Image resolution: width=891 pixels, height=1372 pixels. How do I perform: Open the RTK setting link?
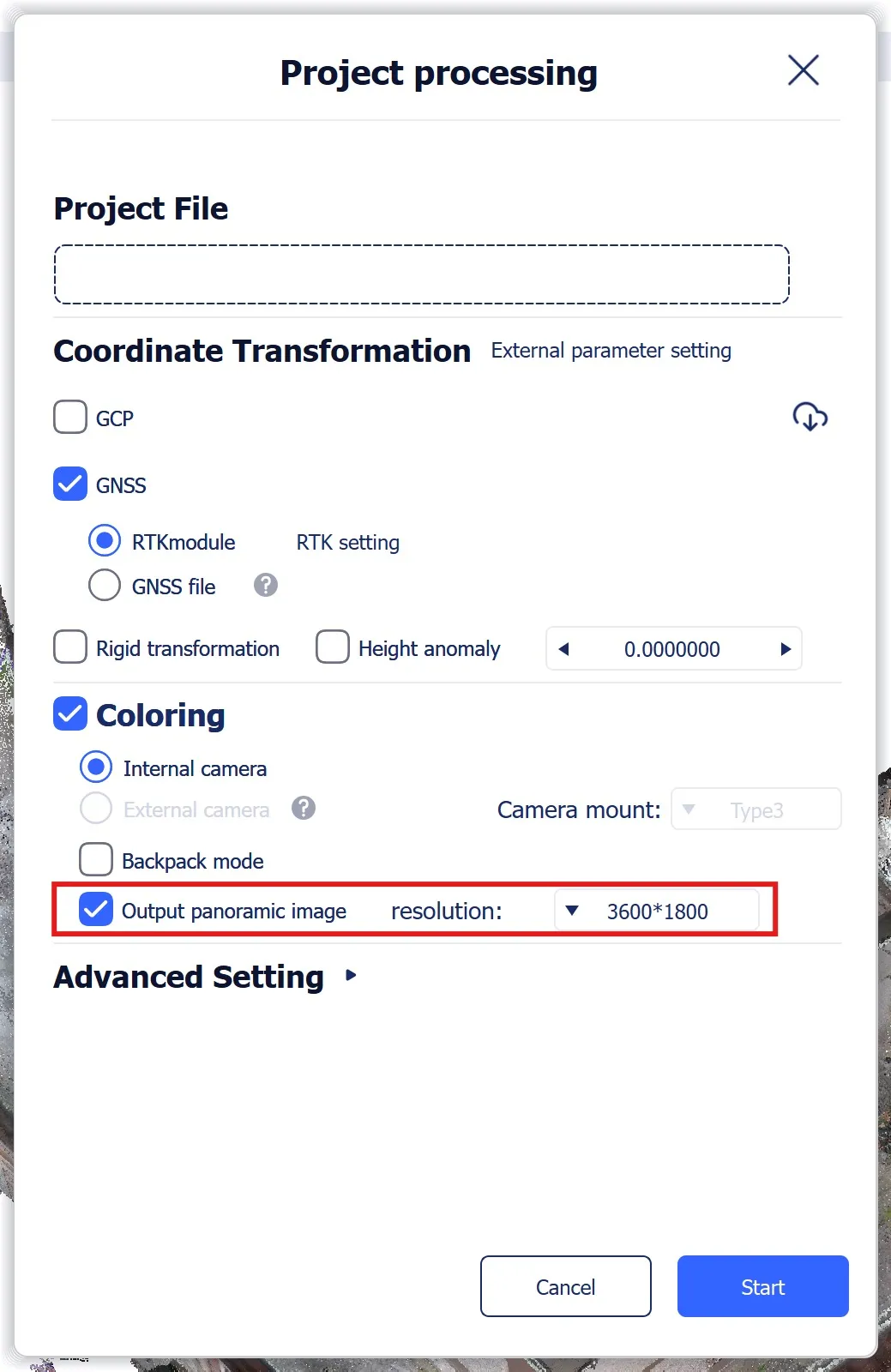pos(347,543)
